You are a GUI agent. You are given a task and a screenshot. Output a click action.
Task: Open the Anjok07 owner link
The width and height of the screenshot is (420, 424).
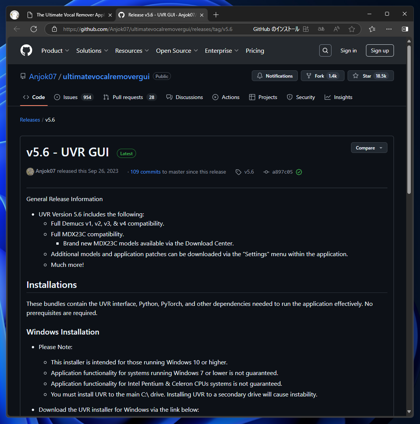[x=43, y=76]
